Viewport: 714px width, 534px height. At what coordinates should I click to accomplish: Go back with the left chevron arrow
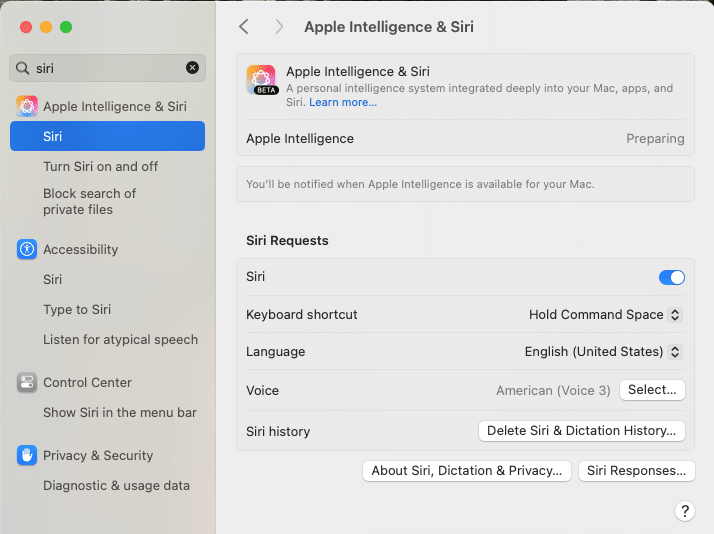click(x=244, y=26)
